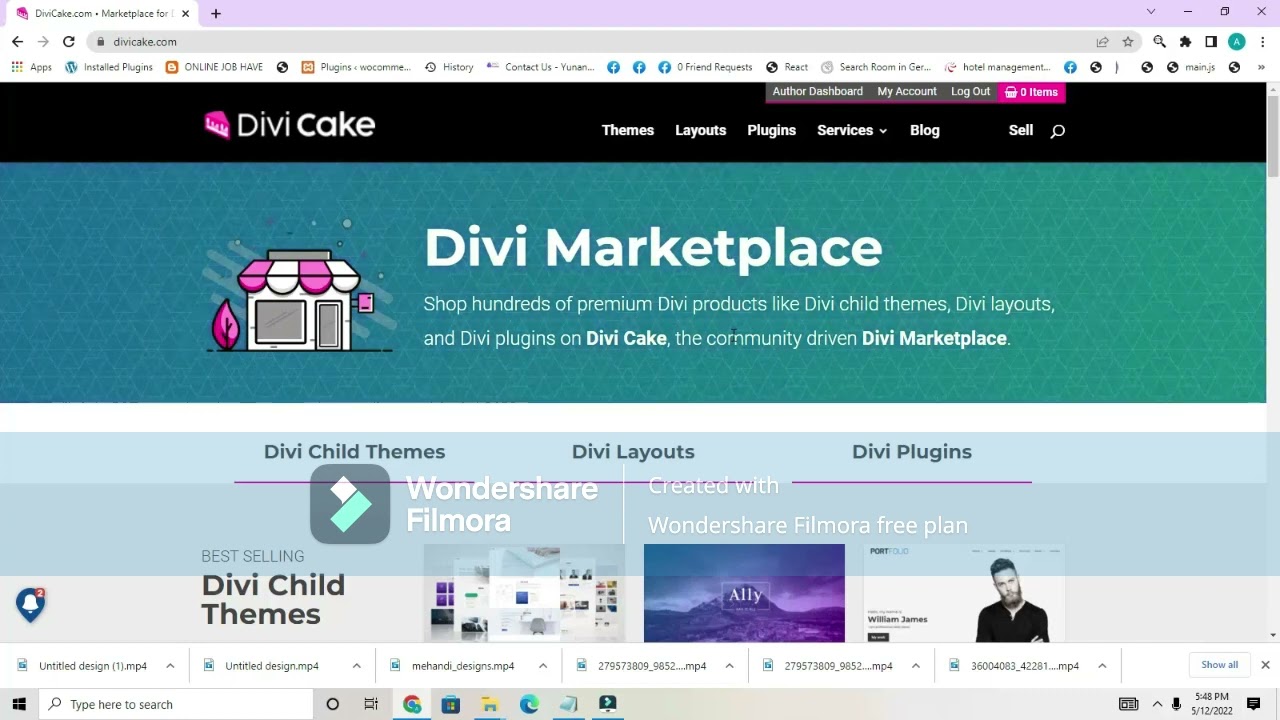This screenshot has height=720, width=1280.
Task: Close the downloads bar
Action: point(1265,665)
